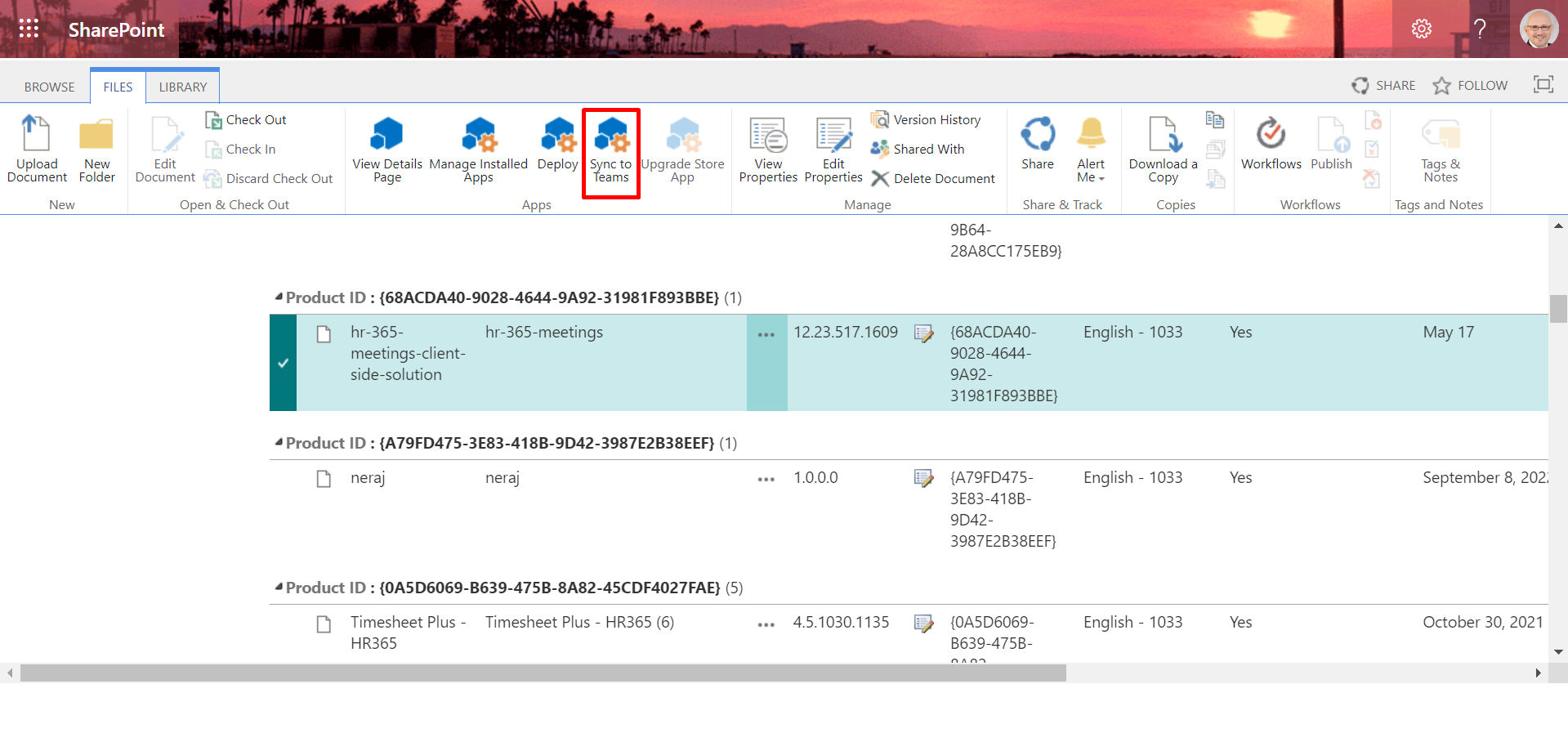This screenshot has width=1568, height=733.
Task: Open the user profile picture menu
Action: 1539,29
